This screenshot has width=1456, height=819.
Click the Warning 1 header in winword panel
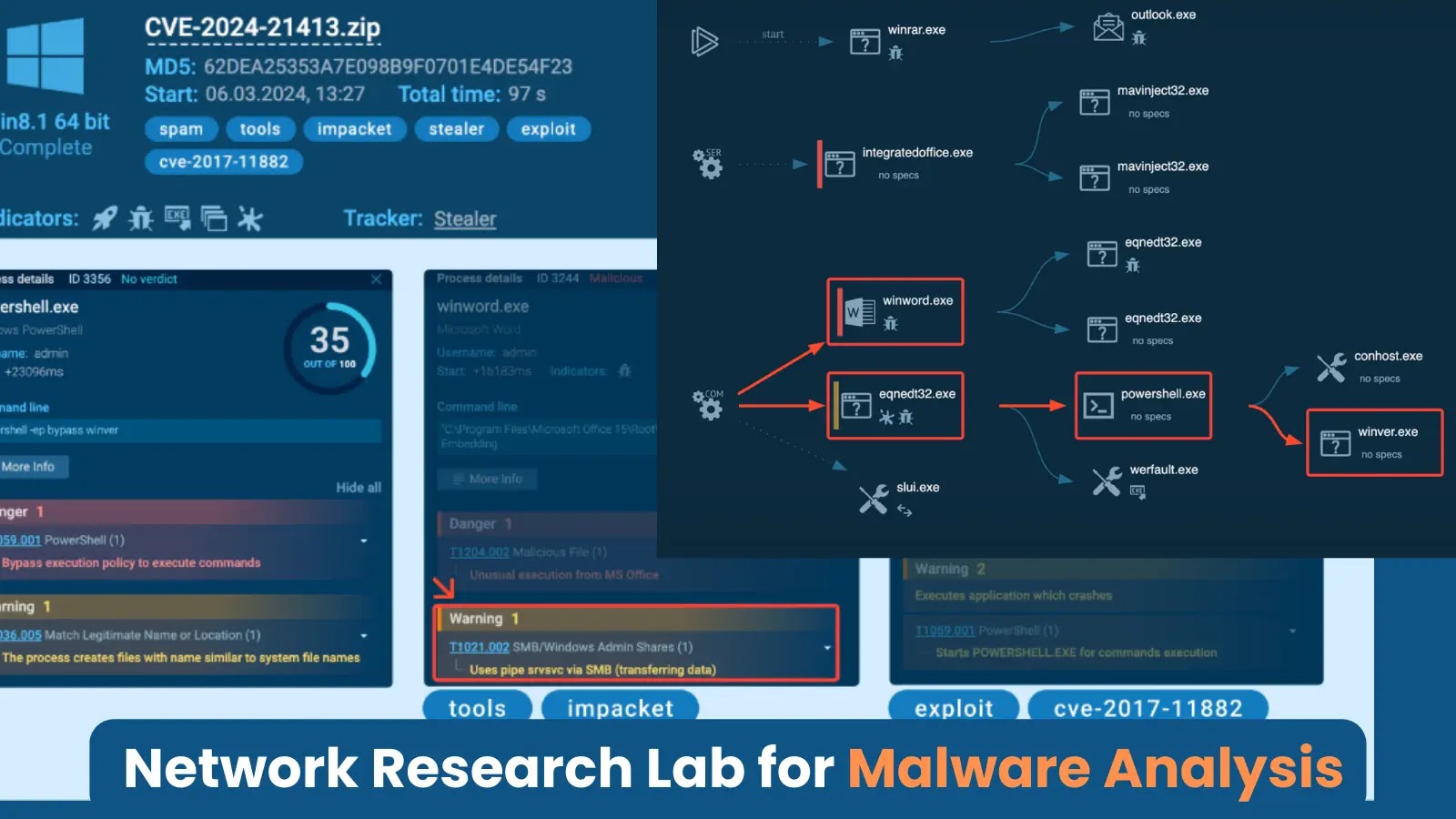[637, 619]
